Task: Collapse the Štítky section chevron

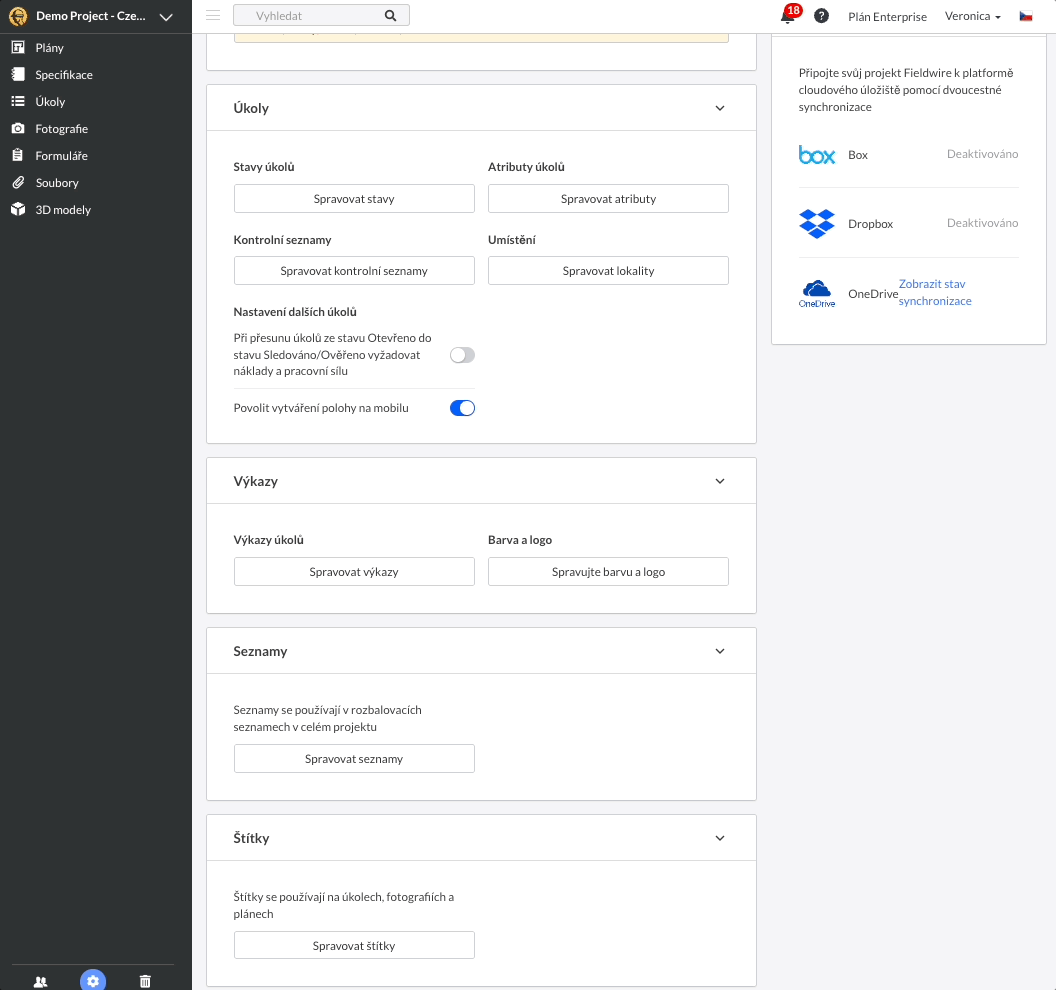Action: [x=720, y=838]
